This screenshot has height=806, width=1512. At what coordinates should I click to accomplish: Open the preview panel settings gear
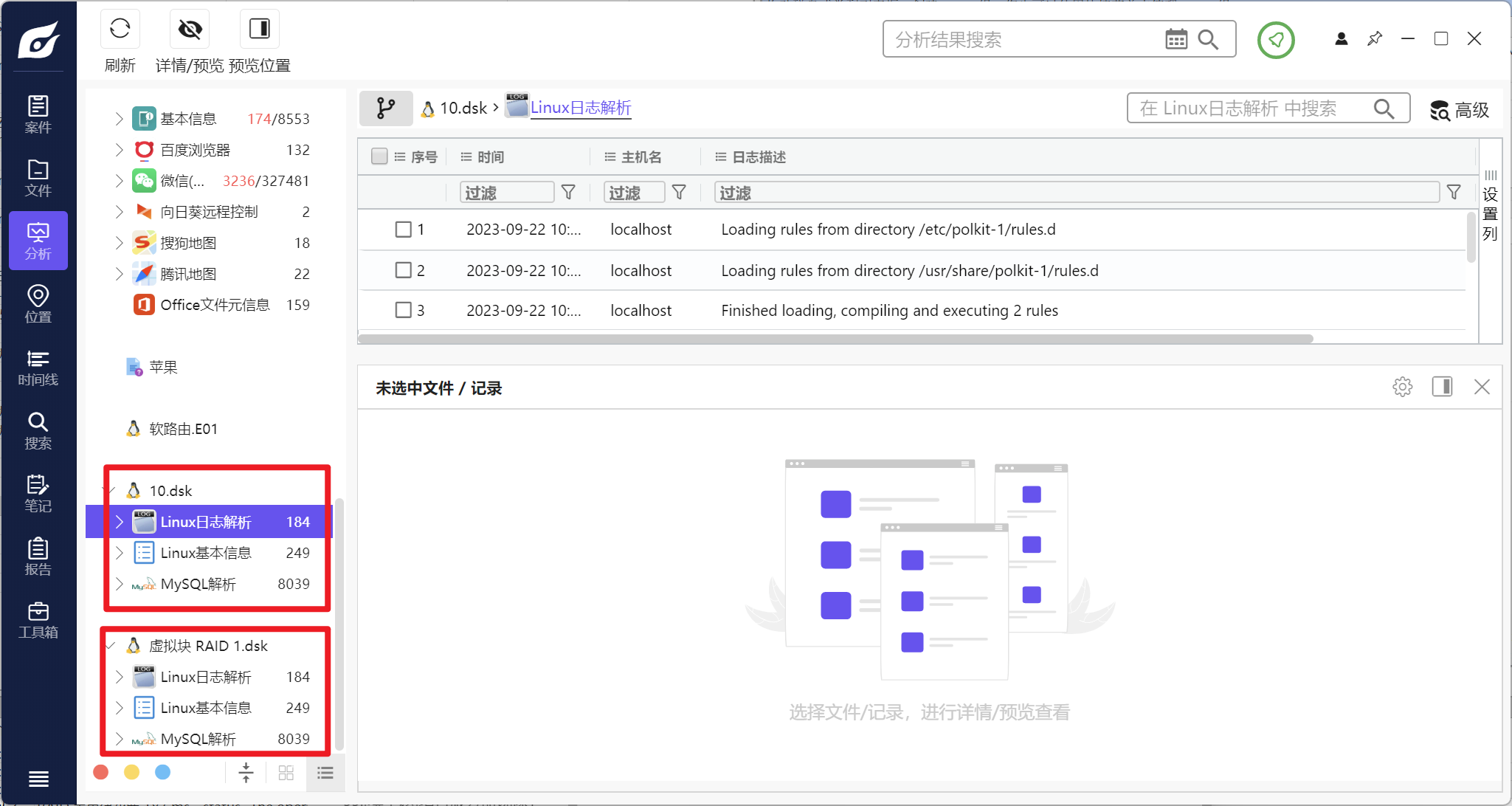pos(1402,387)
